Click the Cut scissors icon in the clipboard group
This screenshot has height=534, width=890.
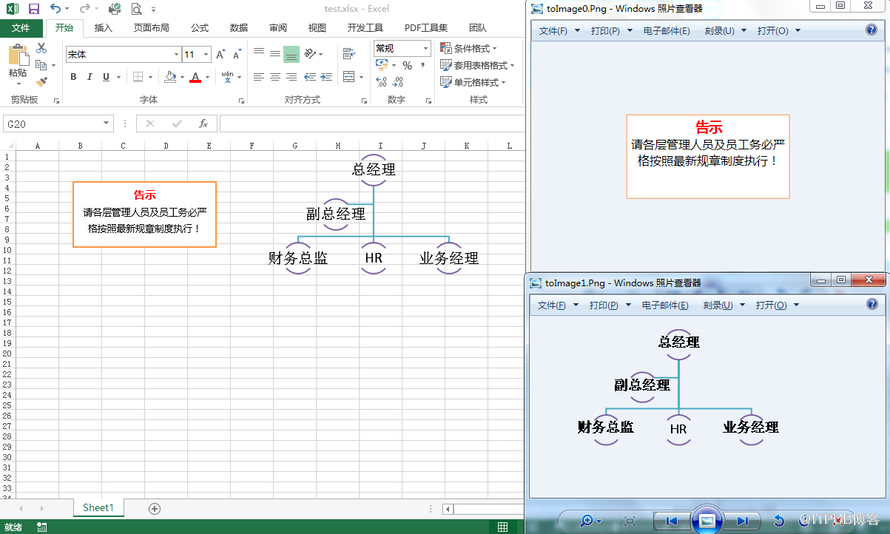pos(41,48)
